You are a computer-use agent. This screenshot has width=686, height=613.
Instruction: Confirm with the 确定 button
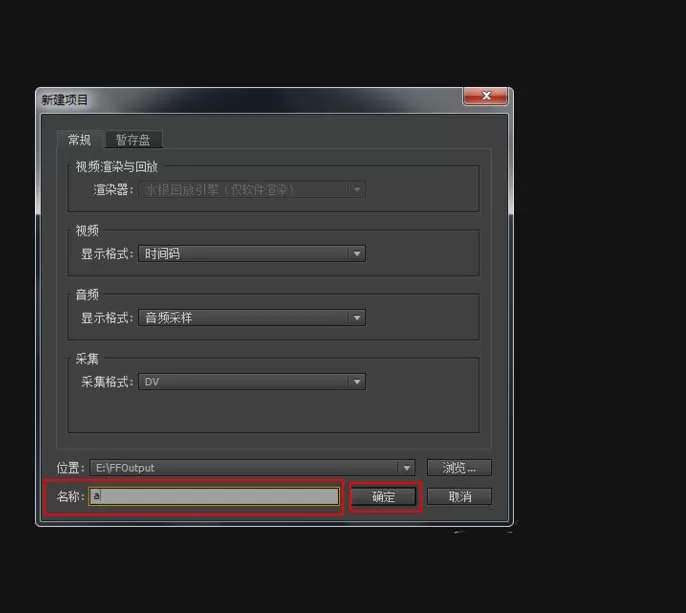pos(384,497)
